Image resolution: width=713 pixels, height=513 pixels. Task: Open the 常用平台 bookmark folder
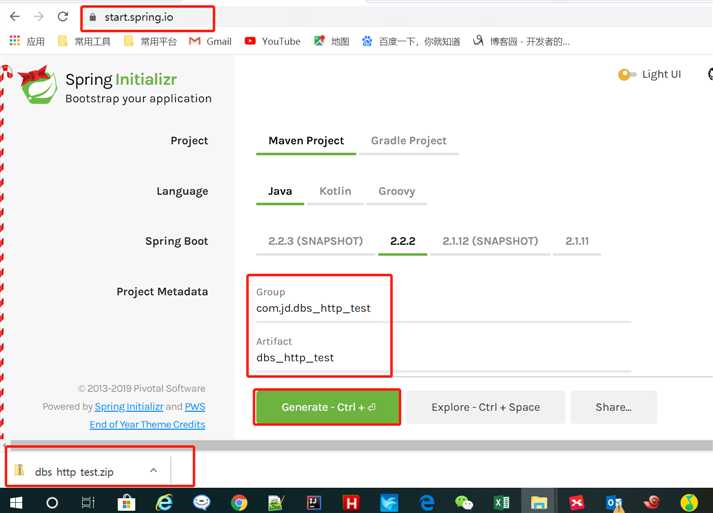pos(150,41)
